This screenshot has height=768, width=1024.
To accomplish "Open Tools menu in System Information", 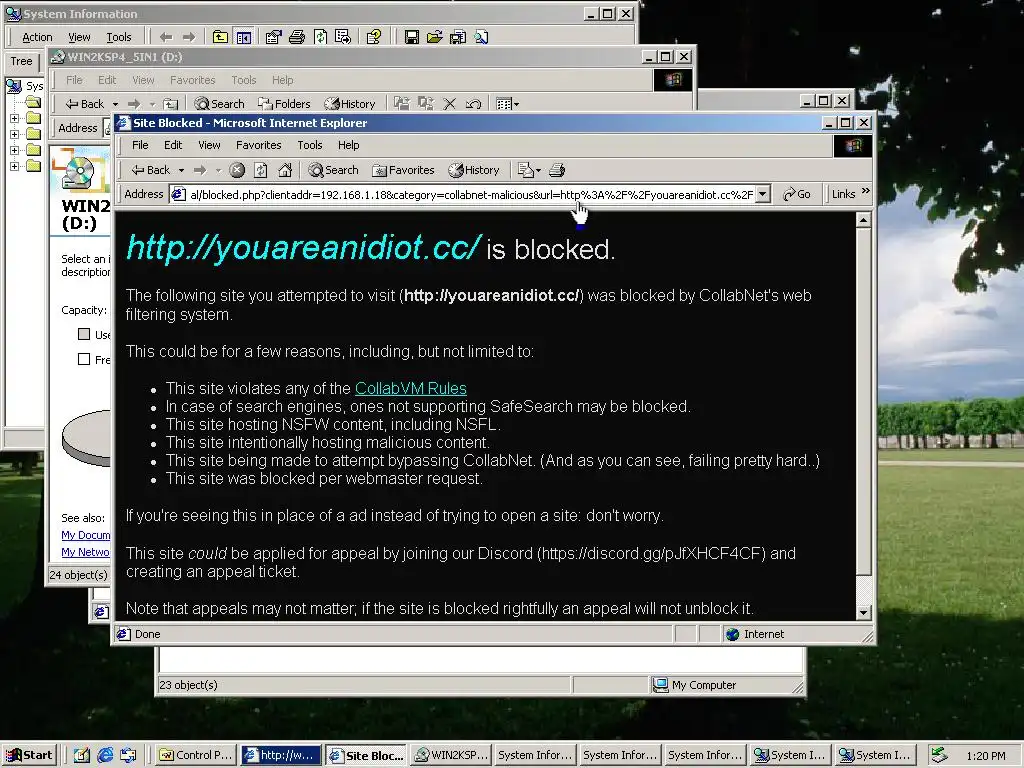I will click(119, 37).
